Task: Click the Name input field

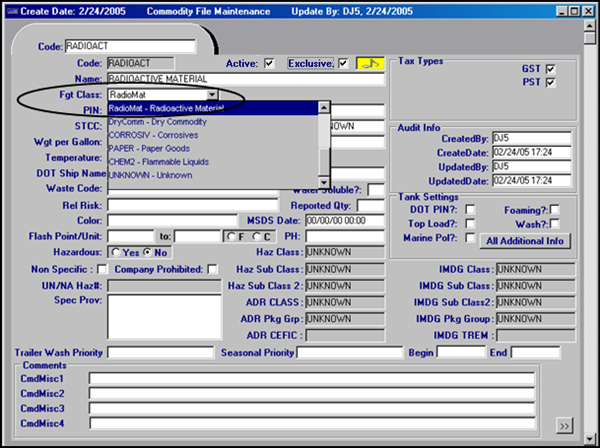Action: pos(240,78)
